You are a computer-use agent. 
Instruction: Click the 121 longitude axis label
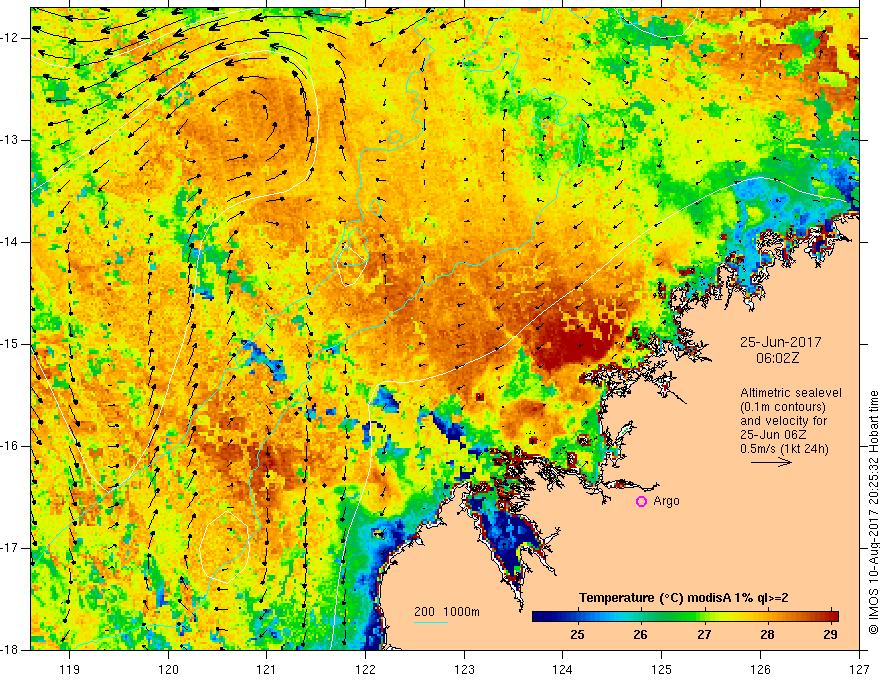[267, 669]
